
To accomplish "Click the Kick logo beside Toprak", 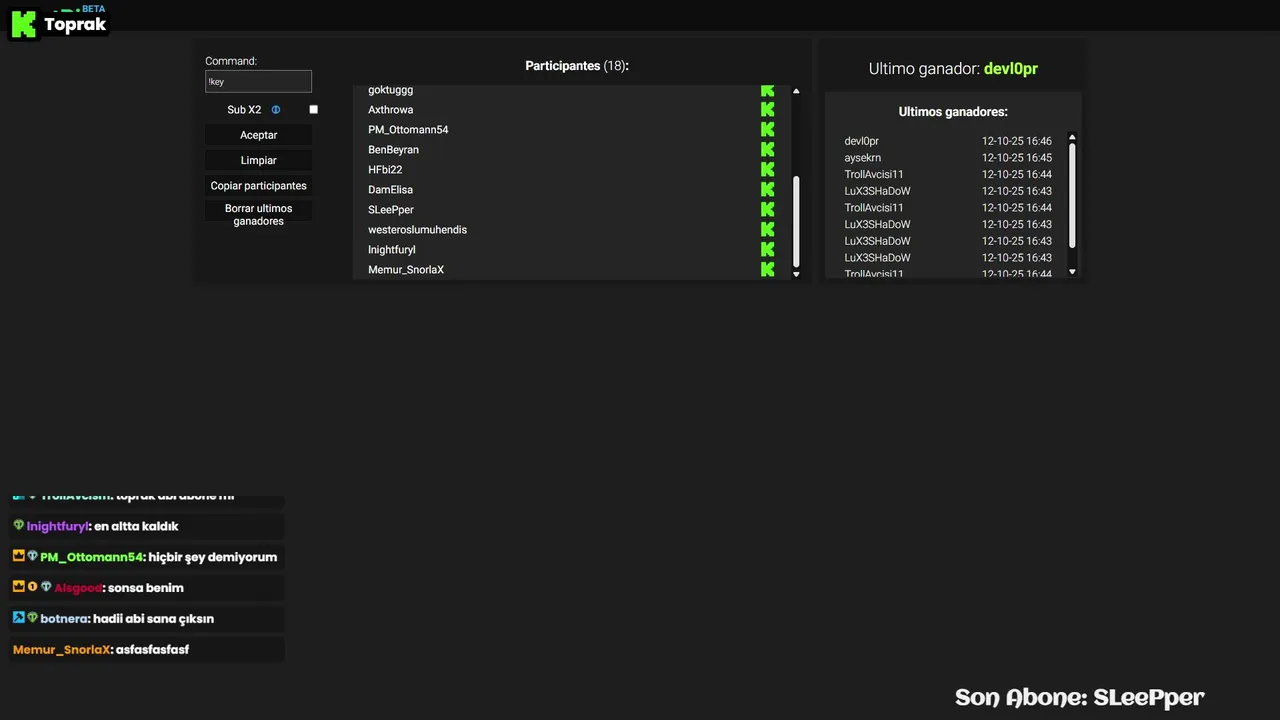I will [24, 25].
